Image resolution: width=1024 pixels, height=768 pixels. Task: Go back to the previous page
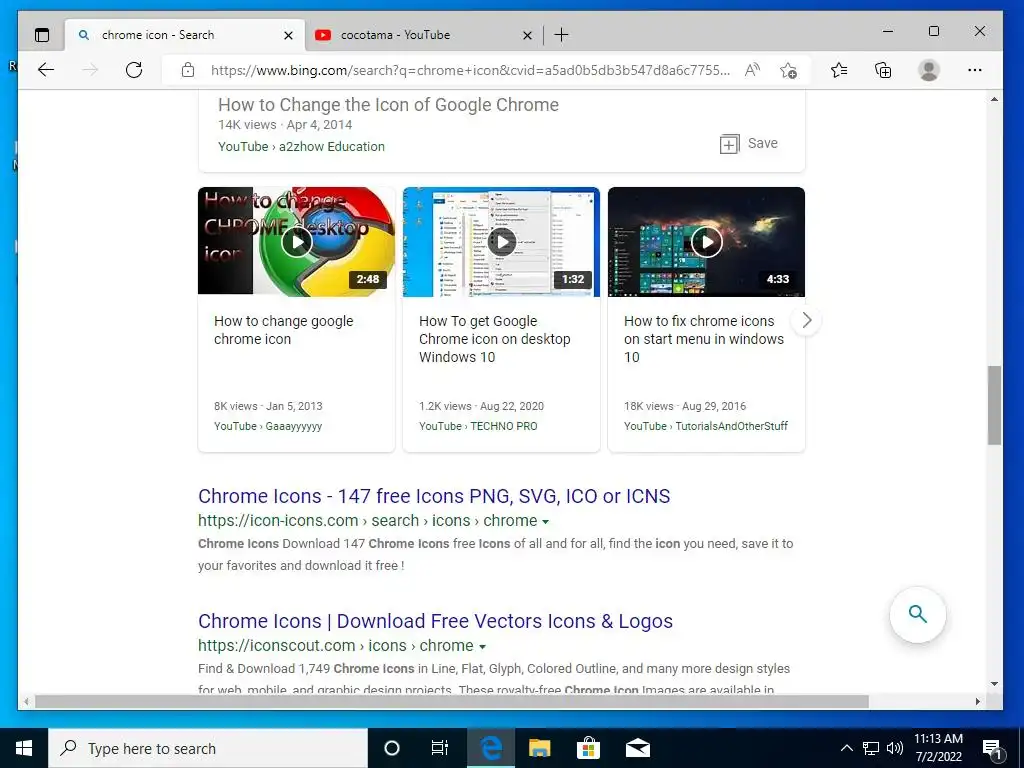46,70
